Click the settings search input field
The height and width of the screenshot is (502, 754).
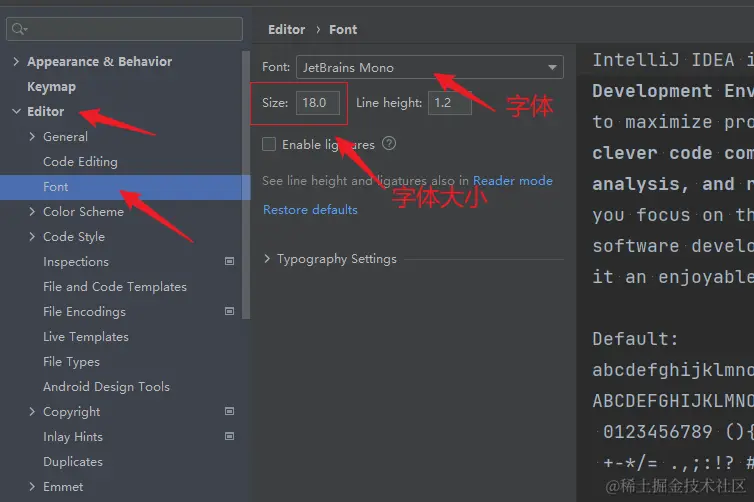coord(125,29)
